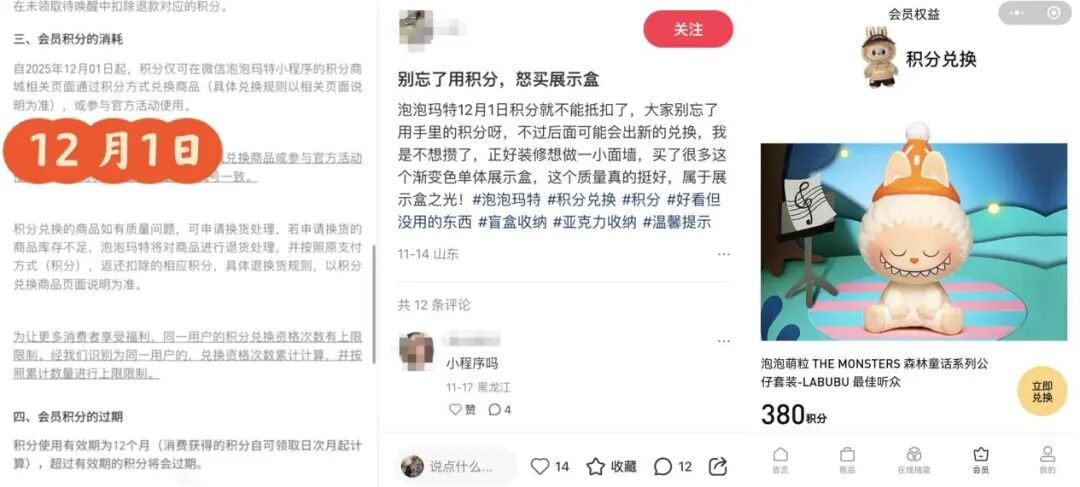
Task: Tap the share arrow icon in bottom bar
Action: point(718,466)
